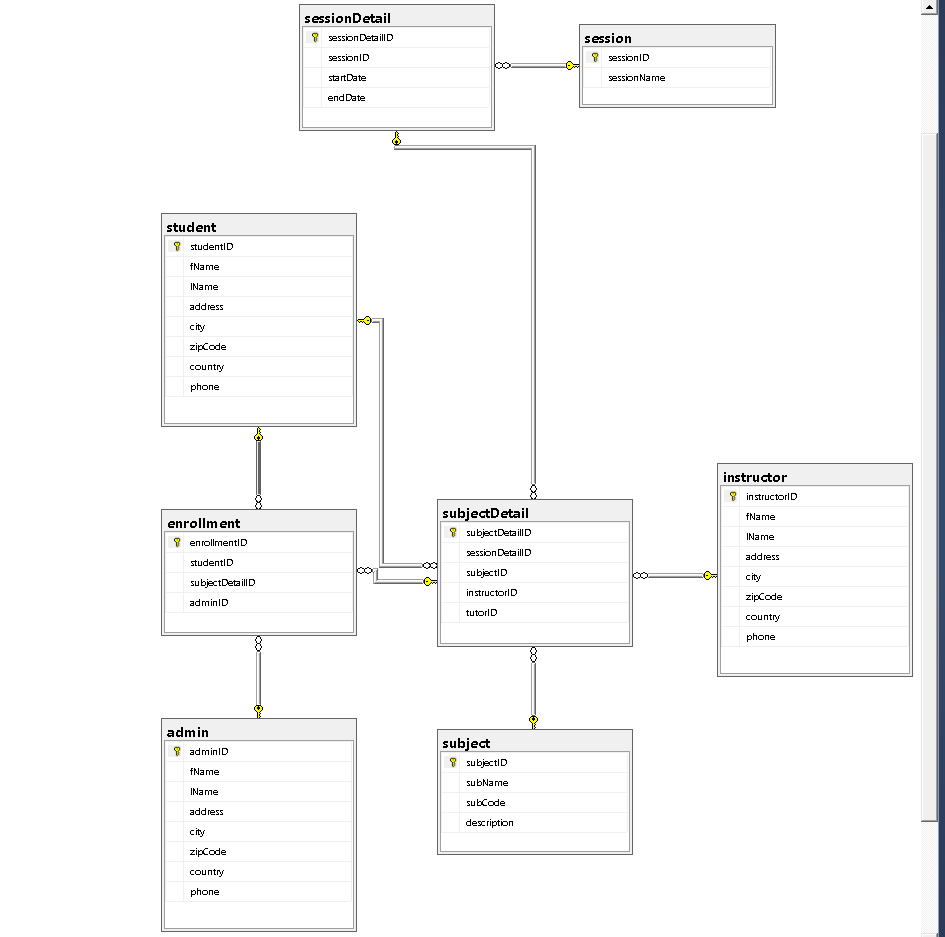The height and width of the screenshot is (937, 945).
Task: Click the adminID primary key icon
Action: click(177, 751)
